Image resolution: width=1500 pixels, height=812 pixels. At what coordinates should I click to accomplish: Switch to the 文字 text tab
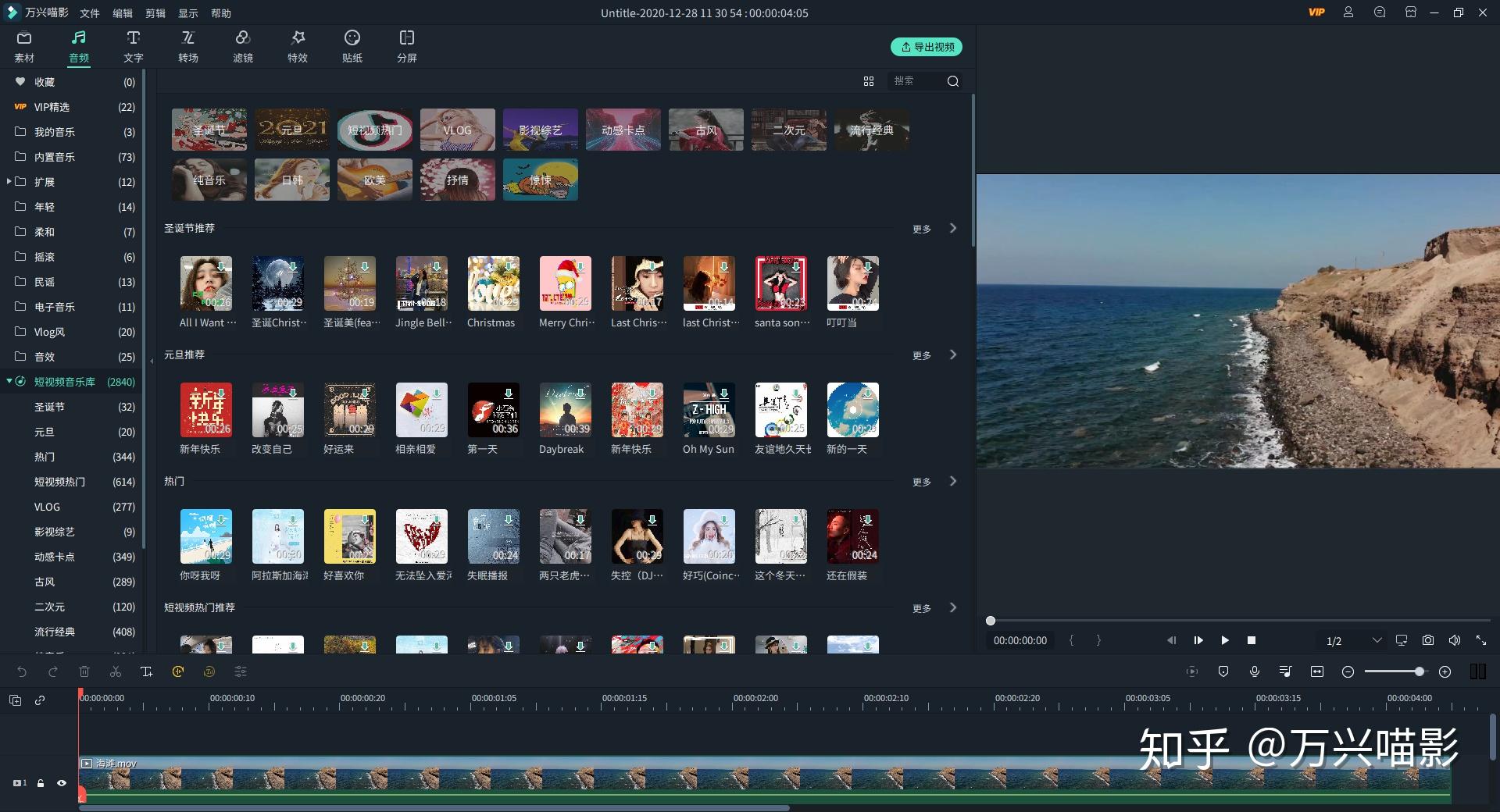[x=134, y=47]
